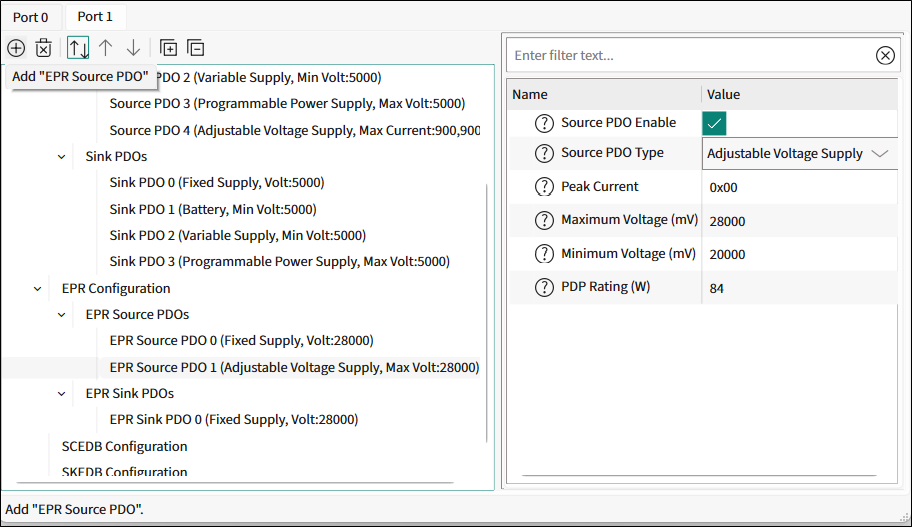Select EPR Sink PDO 0 Fixed Supply
Screen dimensions: 912x527
[234, 420]
